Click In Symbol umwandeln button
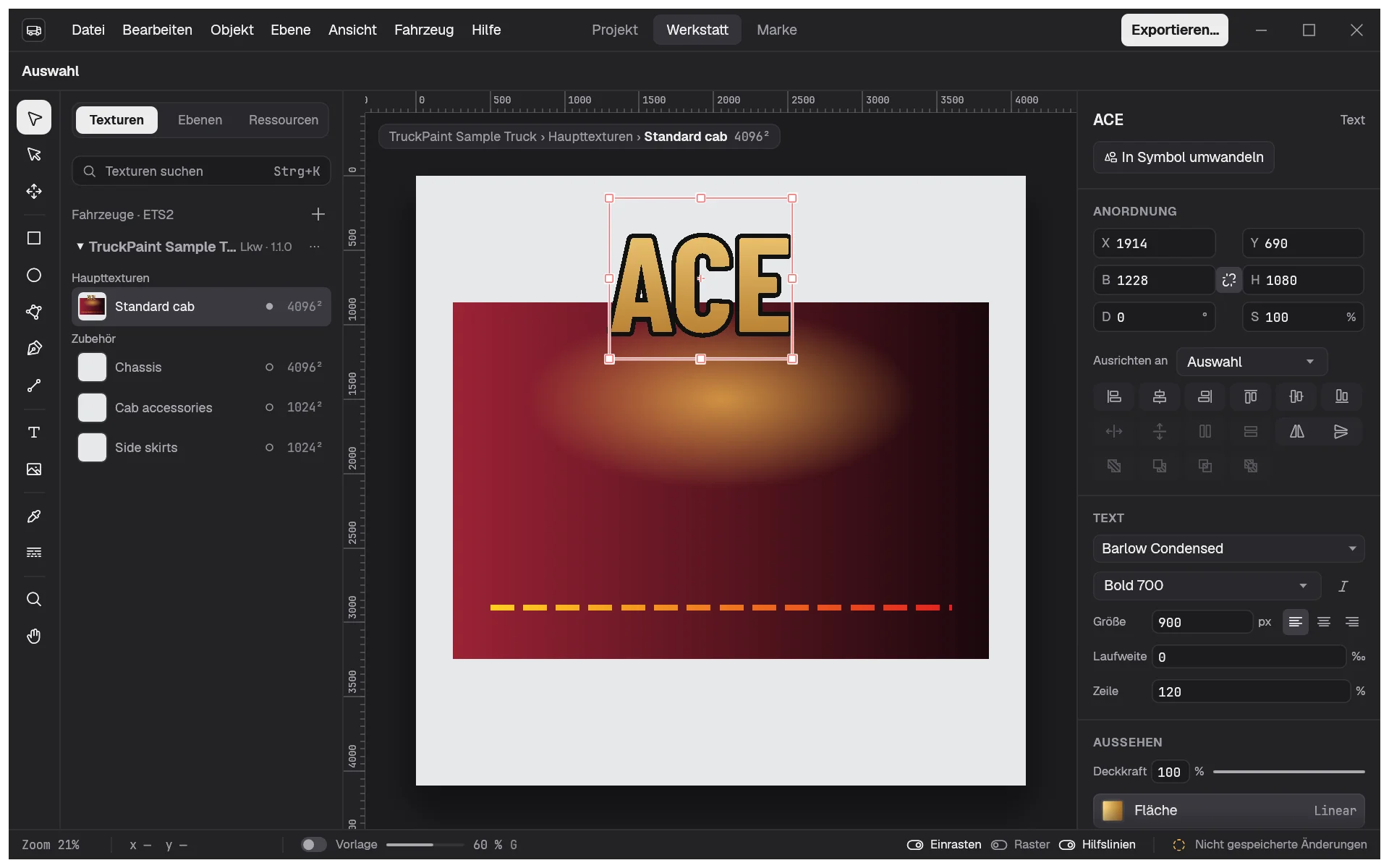1389x868 pixels. (x=1184, y=157)
